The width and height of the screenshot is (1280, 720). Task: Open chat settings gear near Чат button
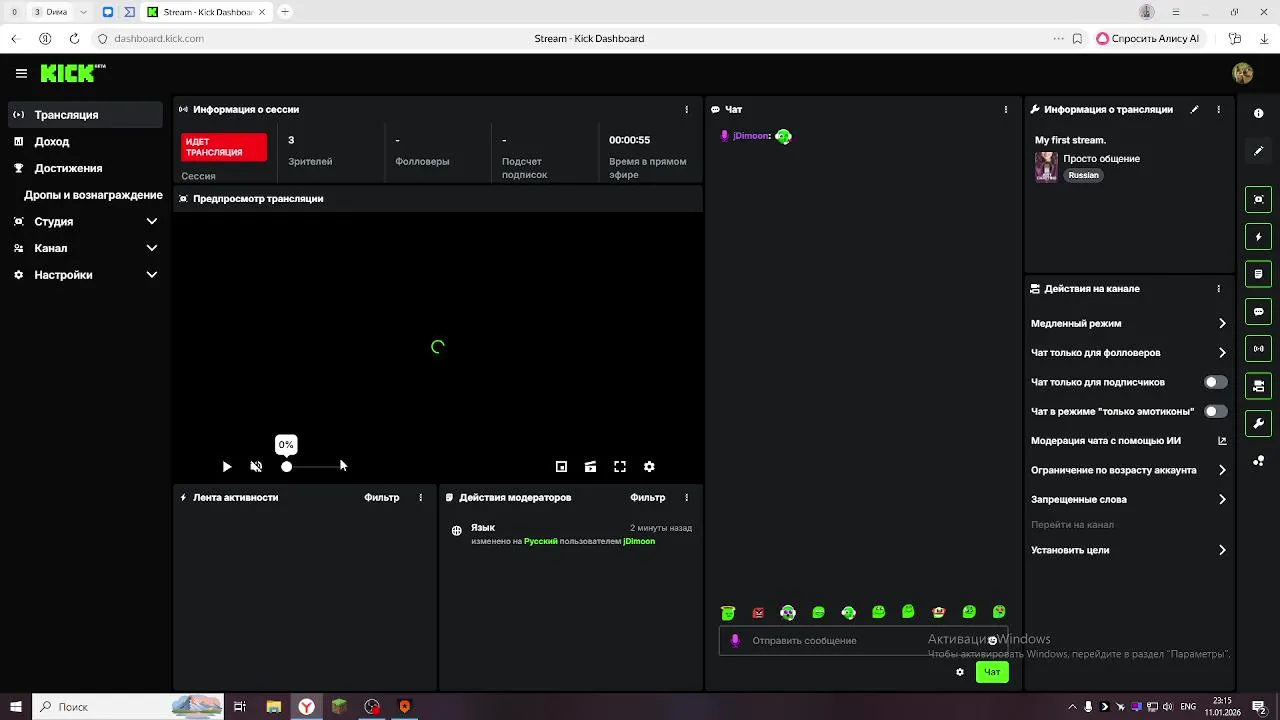(960, 672)
